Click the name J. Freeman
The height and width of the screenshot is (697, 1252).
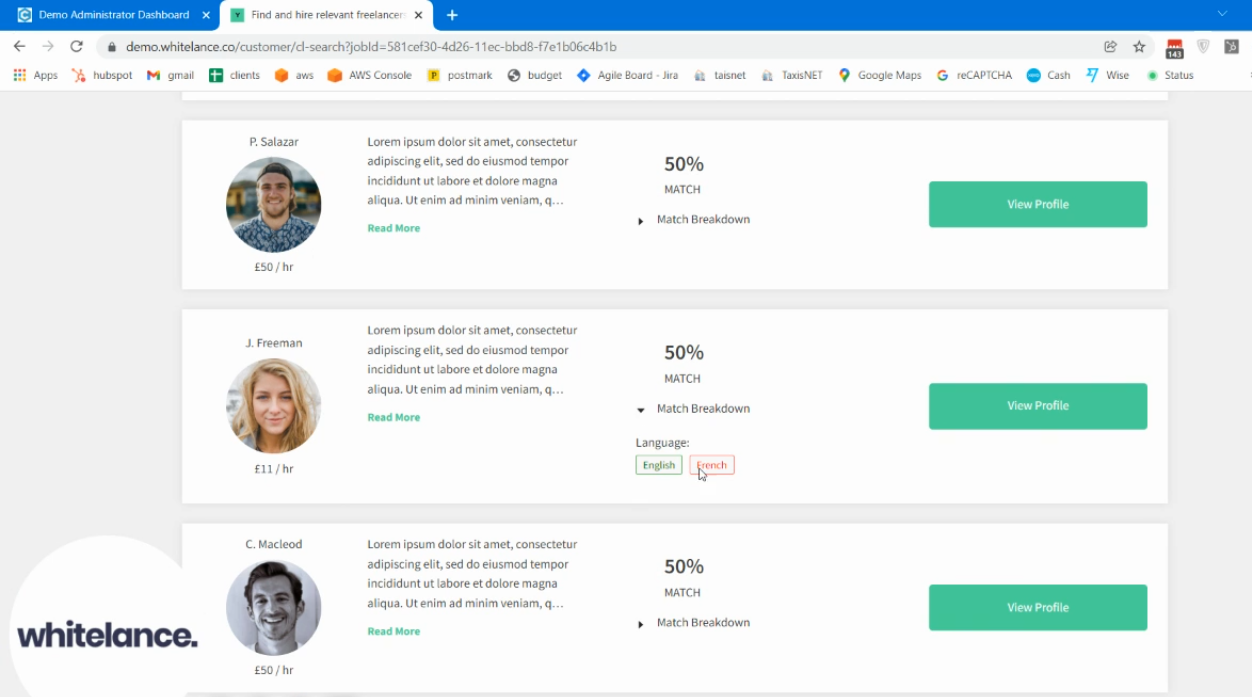pos(274,343)
